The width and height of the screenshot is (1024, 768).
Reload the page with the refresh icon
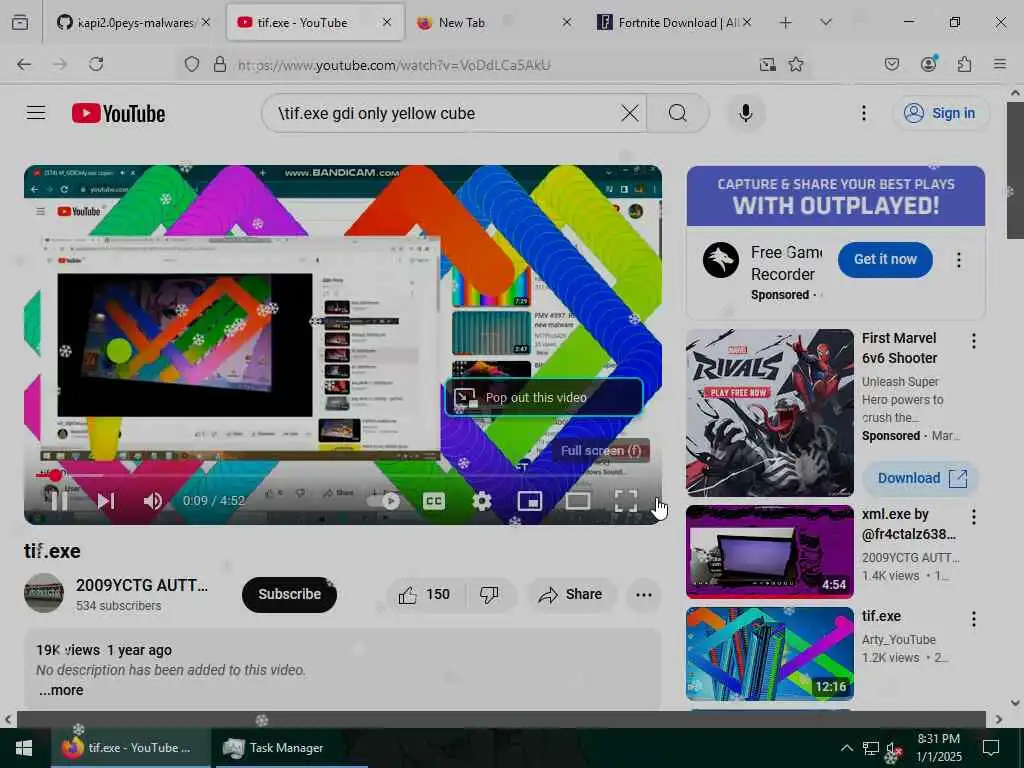[97, 64]
